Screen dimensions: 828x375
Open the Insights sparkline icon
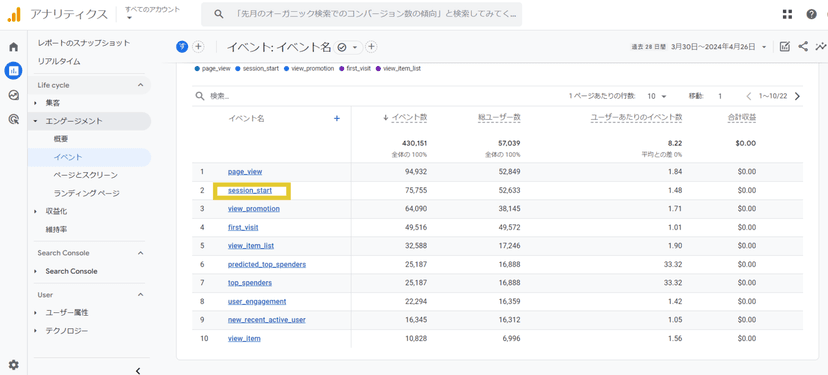tap(821, 47)
